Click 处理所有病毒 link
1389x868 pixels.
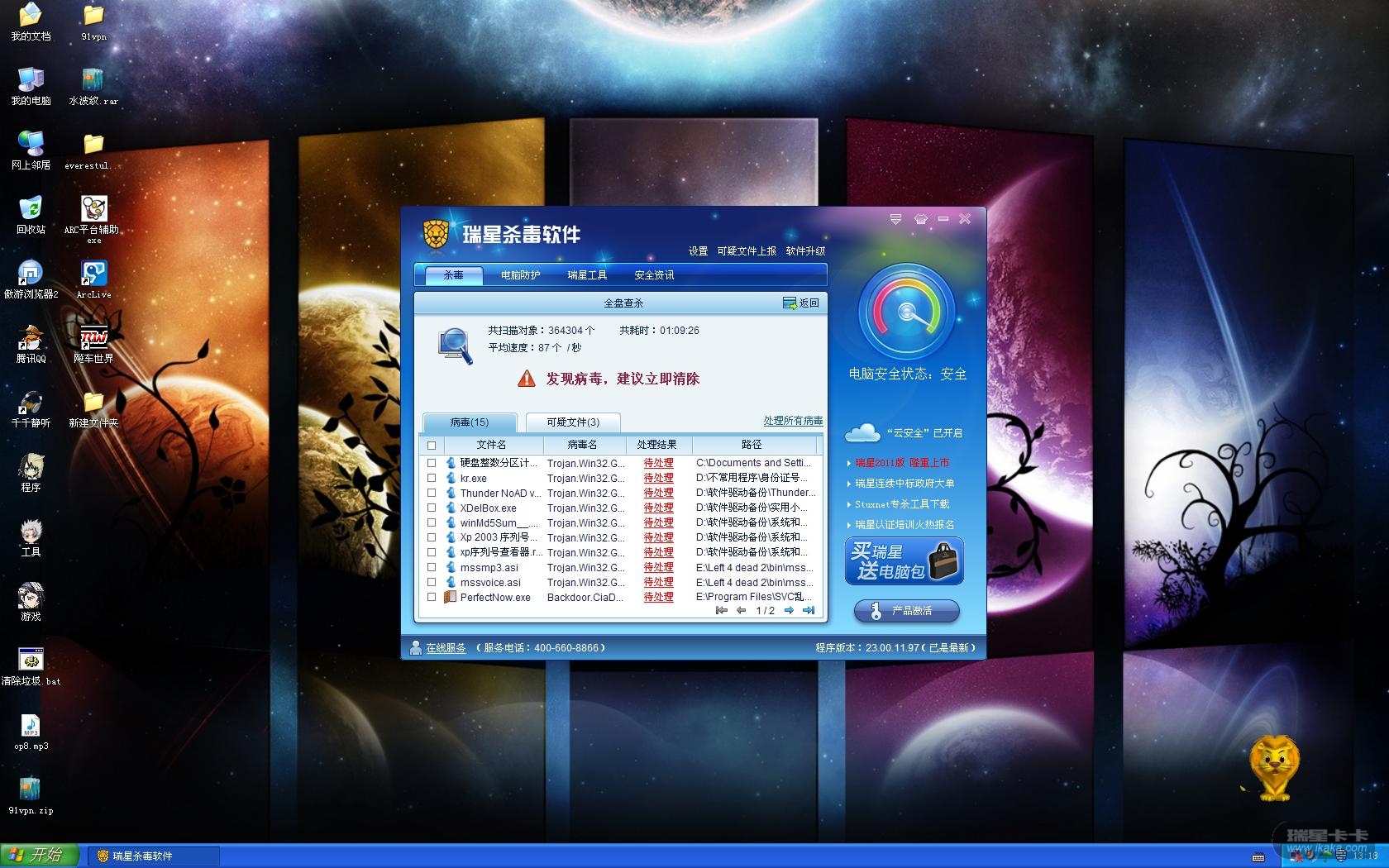794,421
